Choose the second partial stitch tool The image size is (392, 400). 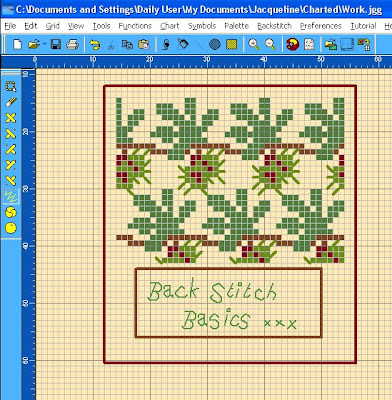(x=11, y=133)
